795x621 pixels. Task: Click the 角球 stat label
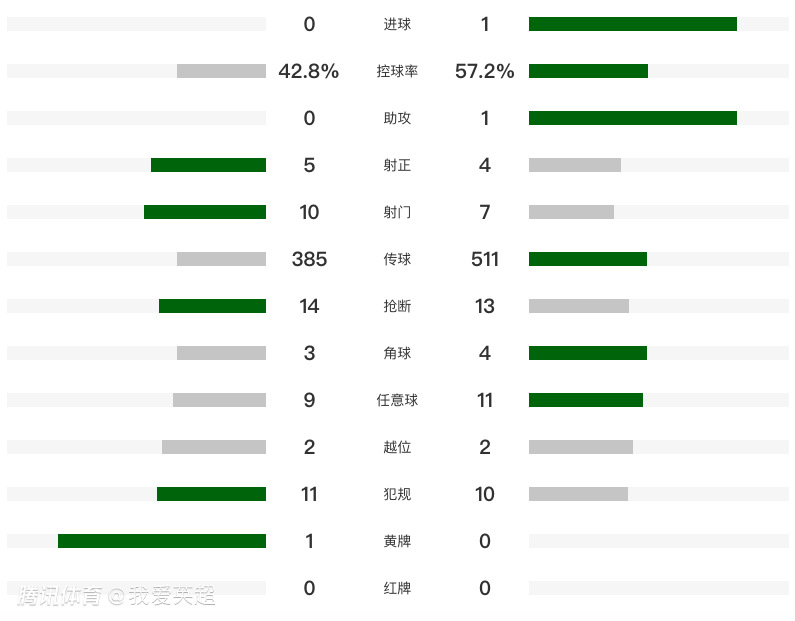pos(397,353)
